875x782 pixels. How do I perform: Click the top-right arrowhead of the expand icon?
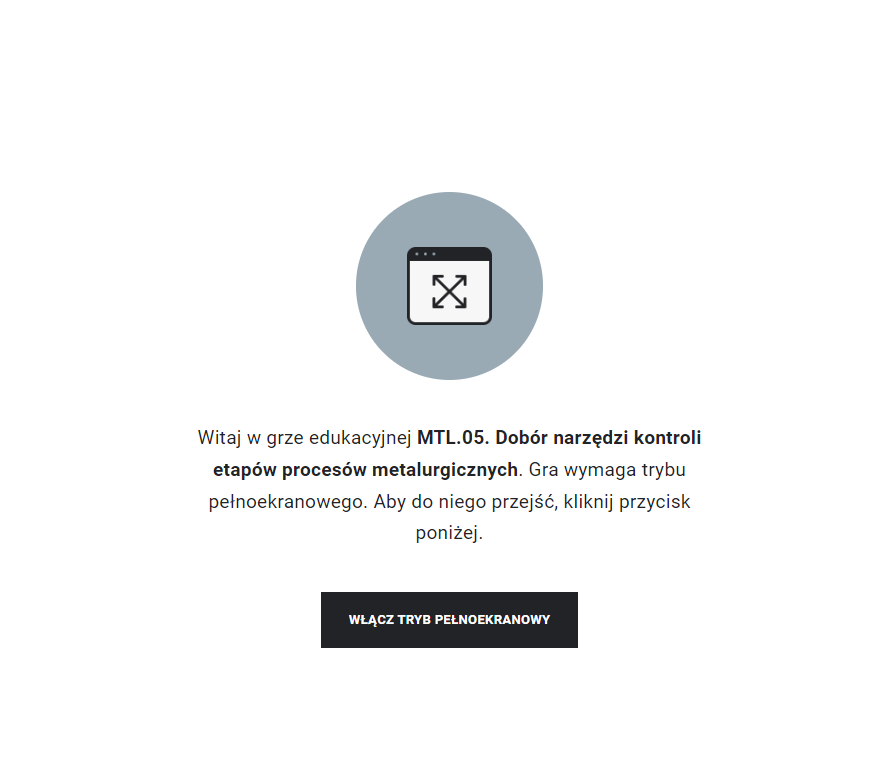pos(461,279)
